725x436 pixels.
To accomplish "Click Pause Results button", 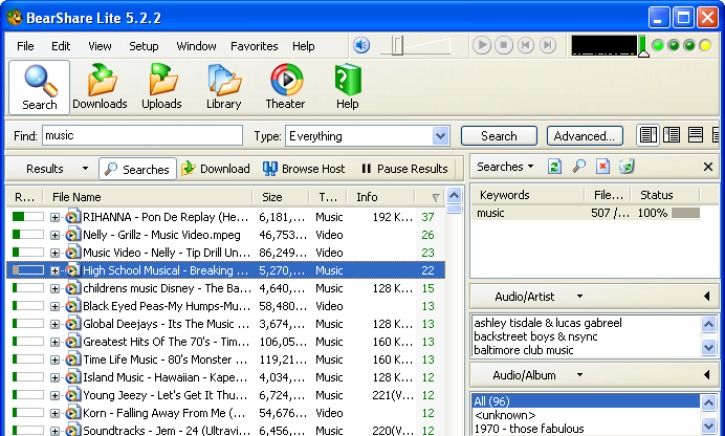I will [x=405, y=169].
